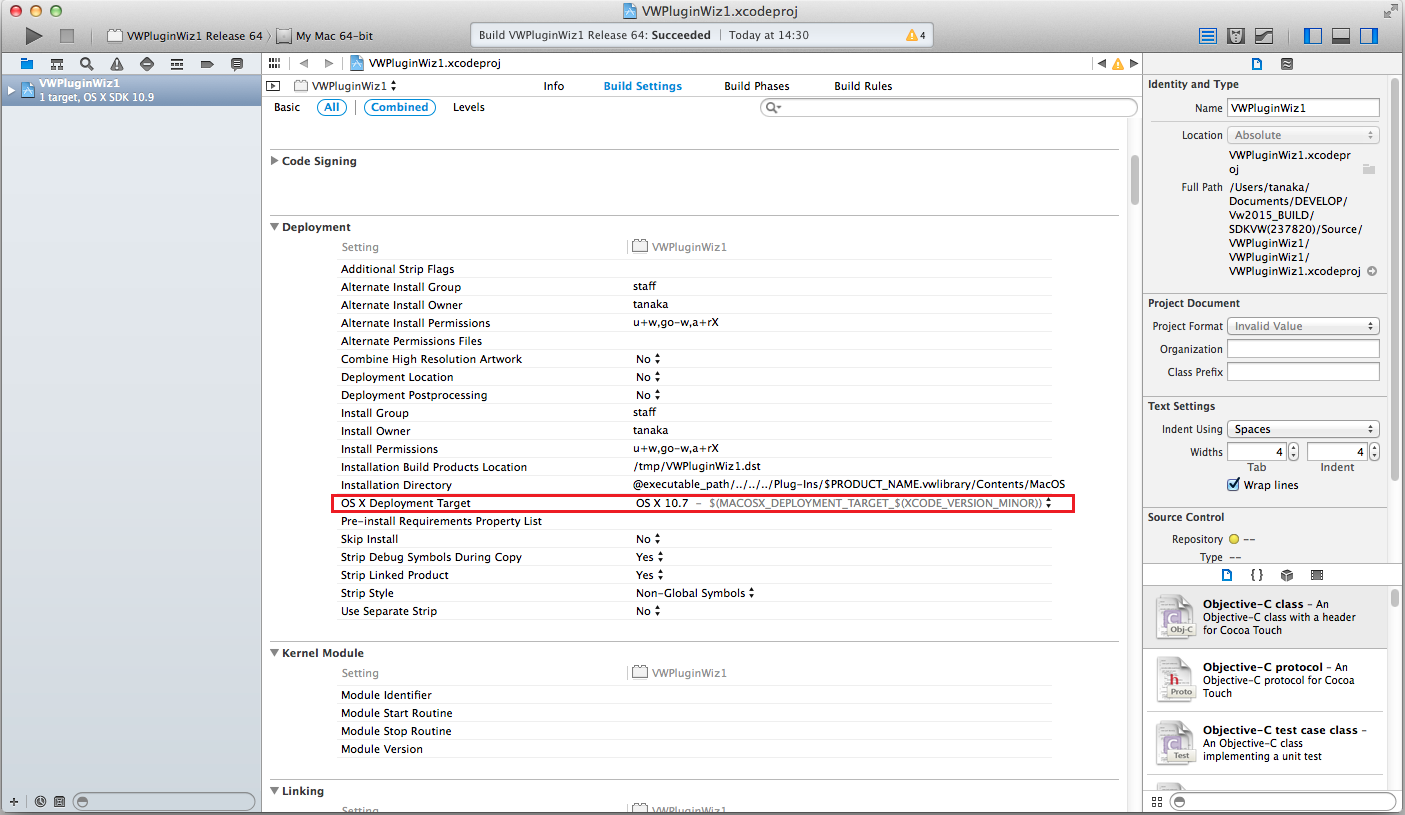1405x815 pixels.
Task: Open the Test navigator diamond icon
Action: point(147,63)
